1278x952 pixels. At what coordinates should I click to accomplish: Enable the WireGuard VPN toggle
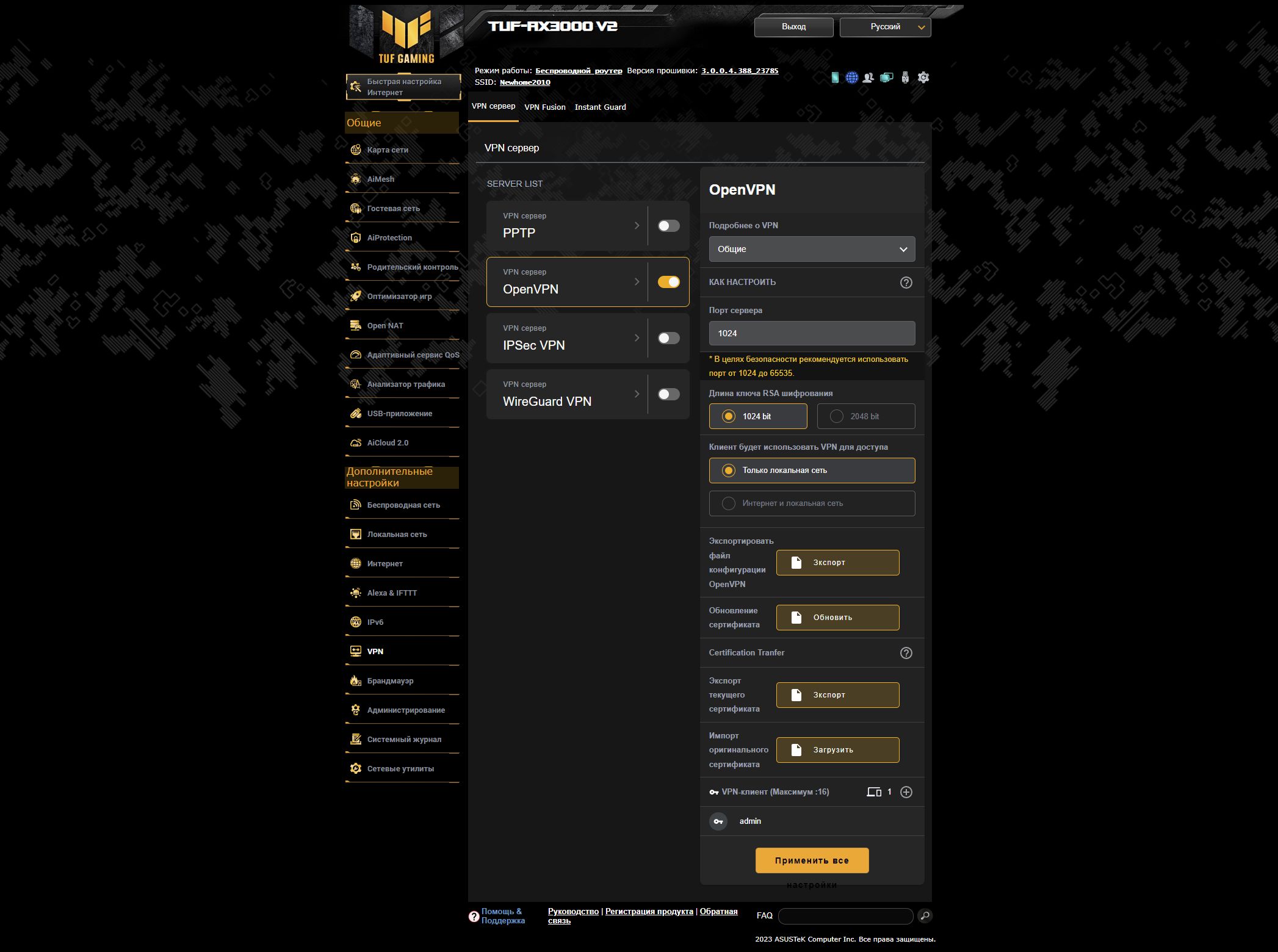pyautogui.click(x=668, y=394)
